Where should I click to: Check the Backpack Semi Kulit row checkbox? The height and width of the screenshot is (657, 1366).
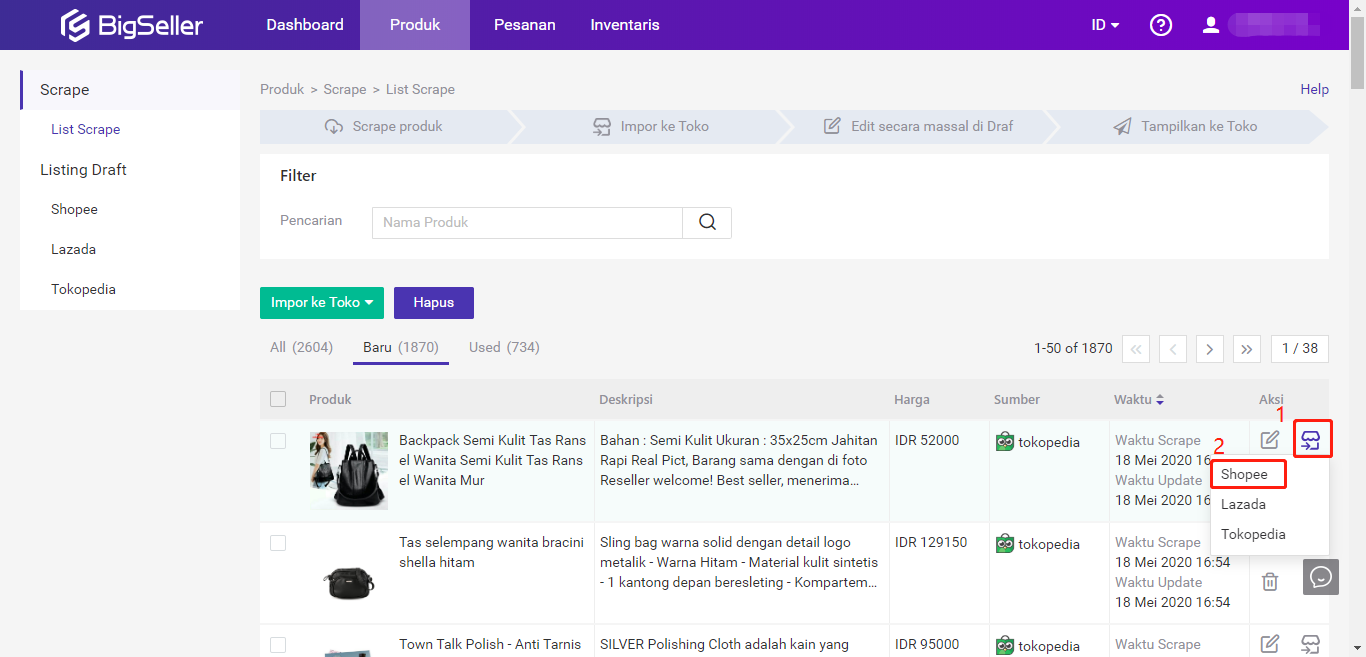(x=278, y=441)
